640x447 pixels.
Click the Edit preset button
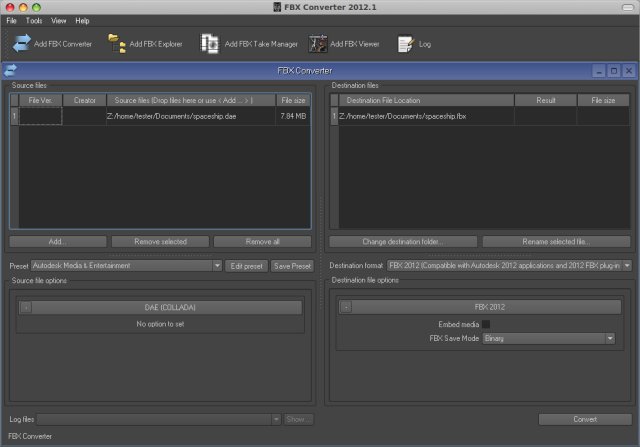[247, 266]
